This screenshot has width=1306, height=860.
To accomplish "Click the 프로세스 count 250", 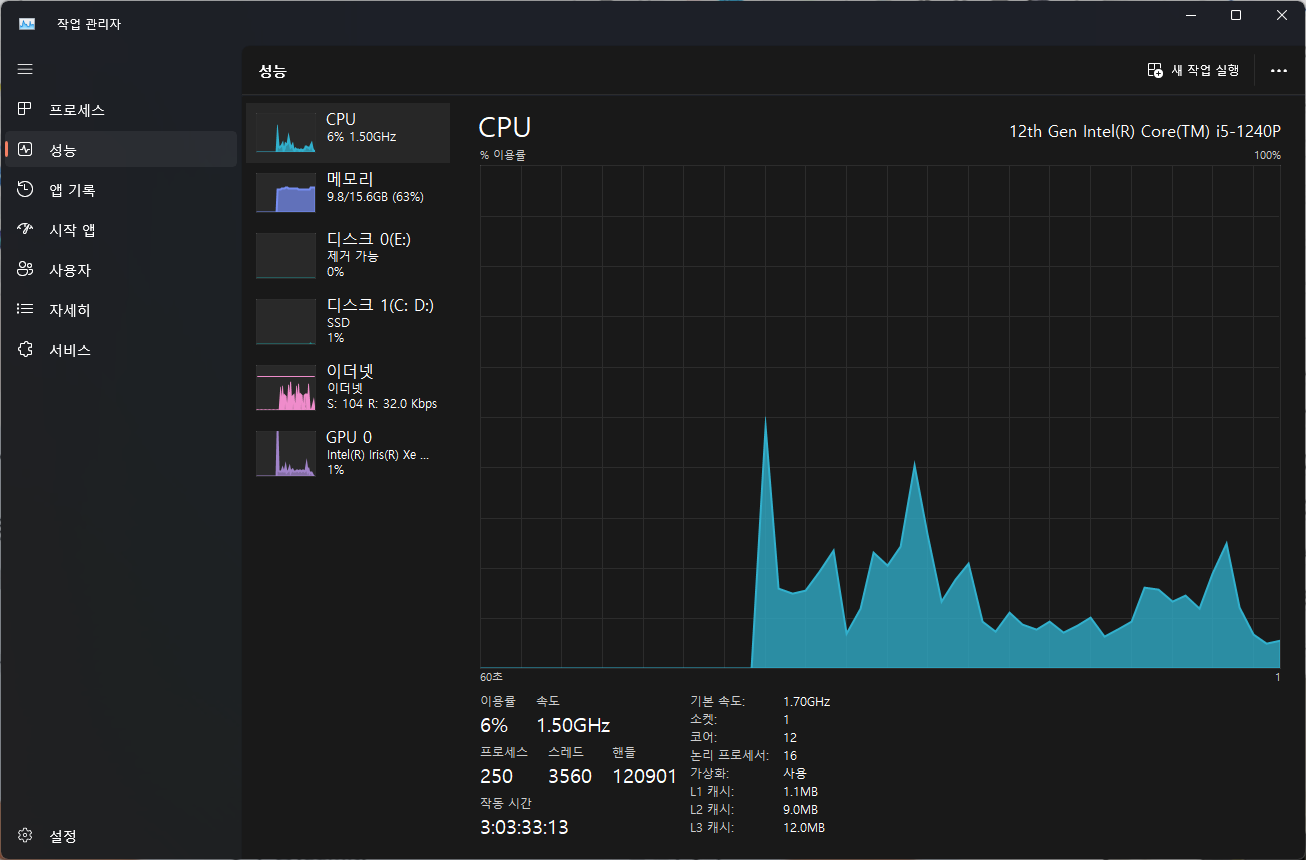I will coord(496,776).
